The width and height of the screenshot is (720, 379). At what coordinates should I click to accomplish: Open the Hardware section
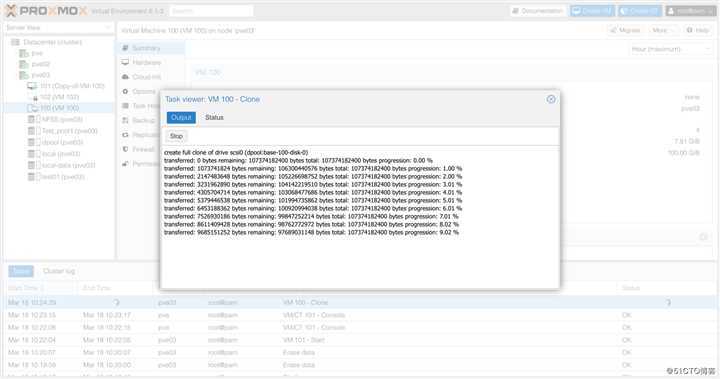pos(142,62)
